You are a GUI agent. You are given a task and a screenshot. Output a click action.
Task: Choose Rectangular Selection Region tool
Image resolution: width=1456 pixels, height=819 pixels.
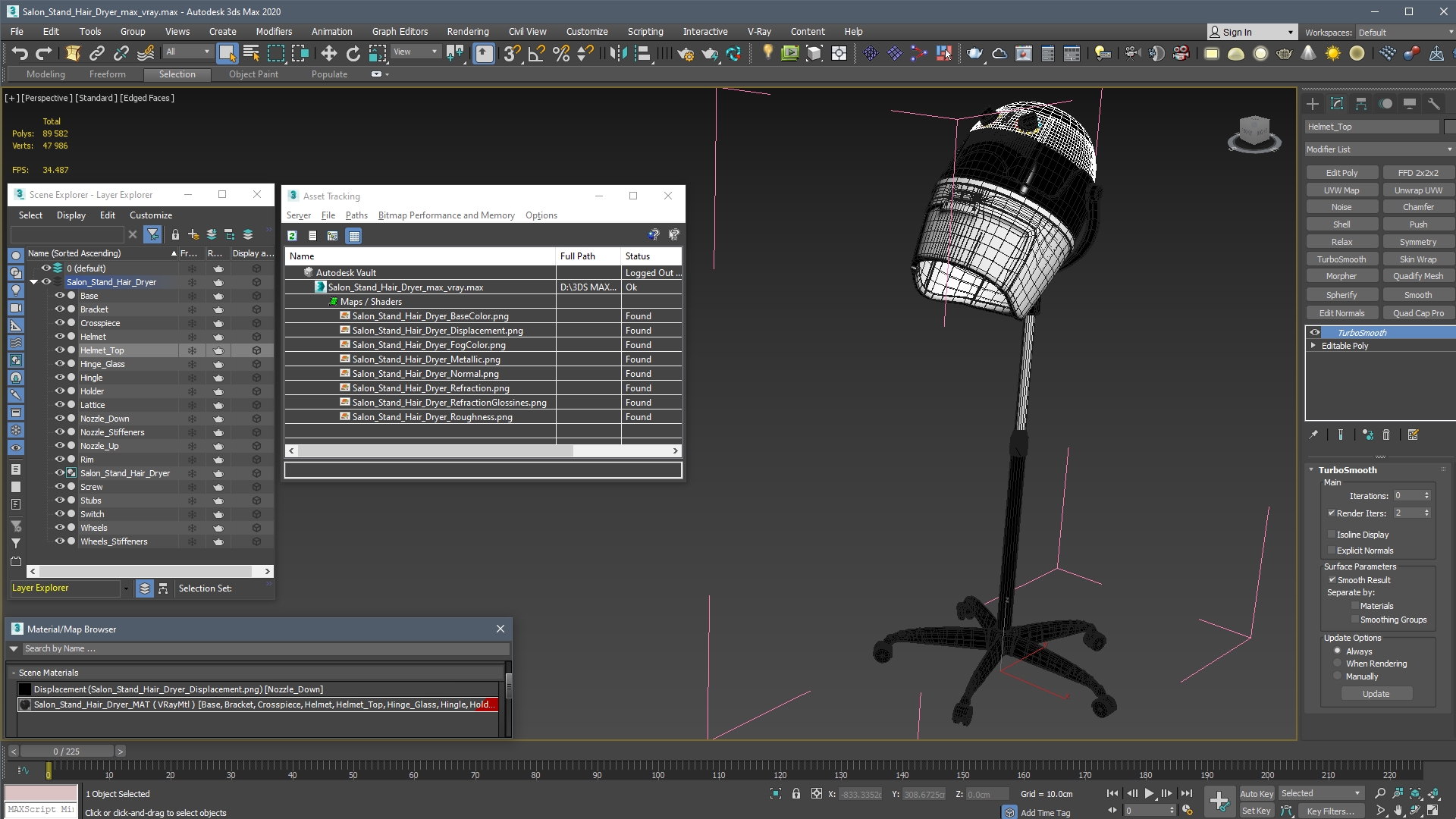pos(276,53)
